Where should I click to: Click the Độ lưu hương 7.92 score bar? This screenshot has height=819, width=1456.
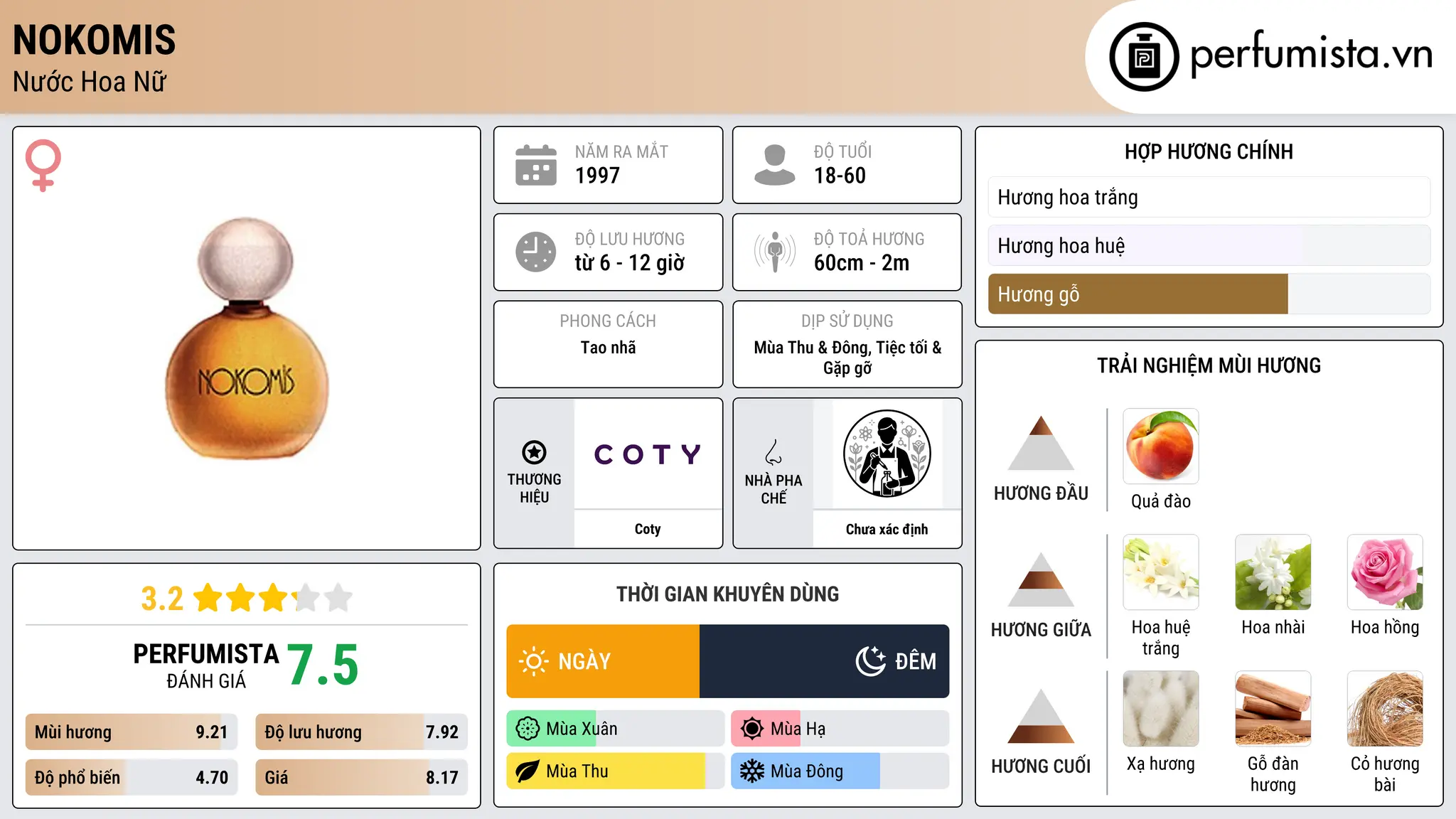pos(361,732)
